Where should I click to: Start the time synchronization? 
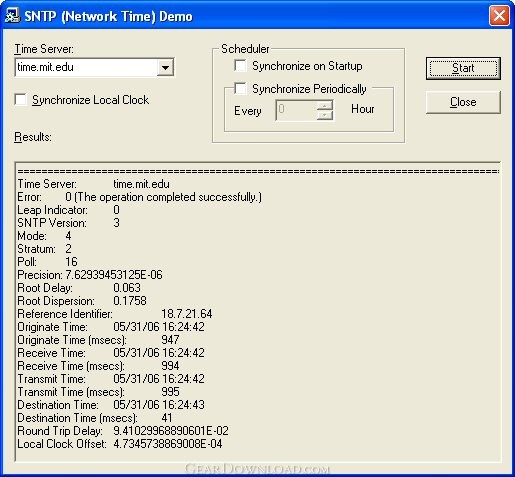[x=463, y=68]
